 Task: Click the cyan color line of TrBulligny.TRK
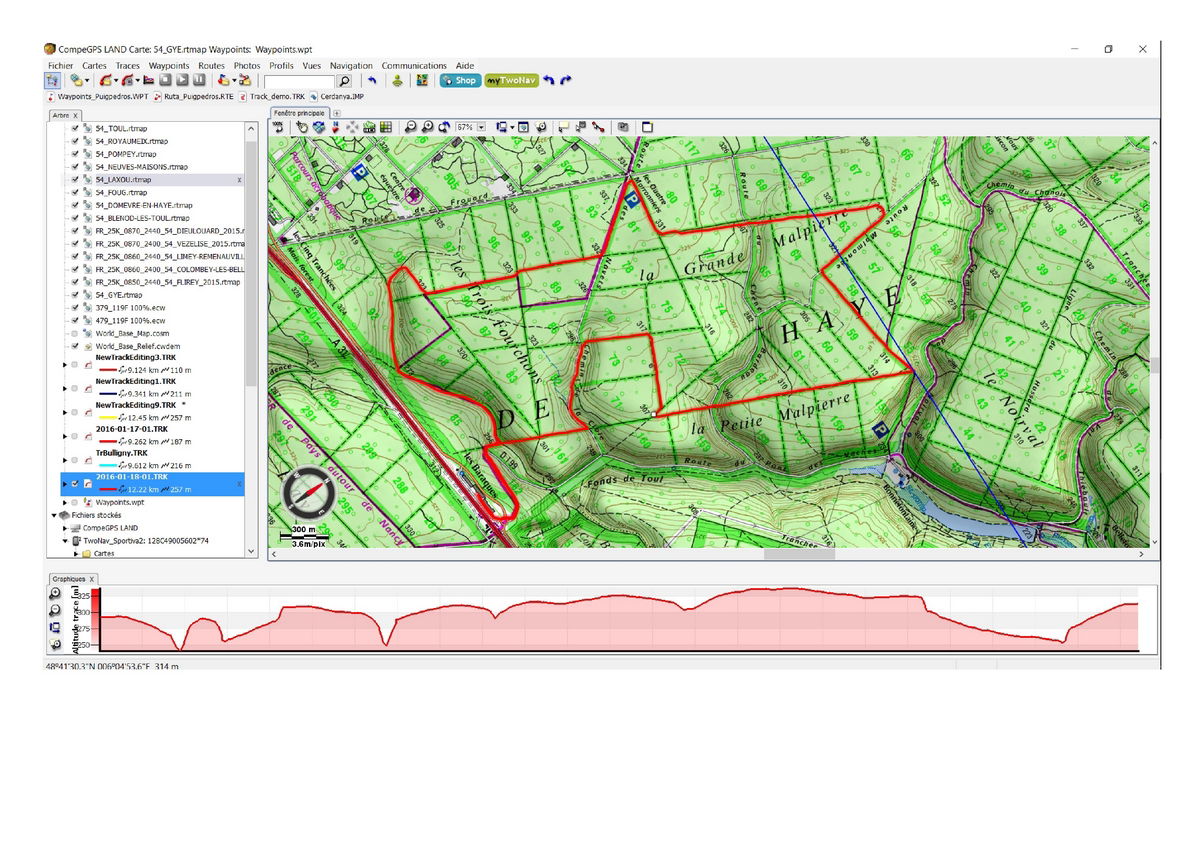[x=107, y=467]
